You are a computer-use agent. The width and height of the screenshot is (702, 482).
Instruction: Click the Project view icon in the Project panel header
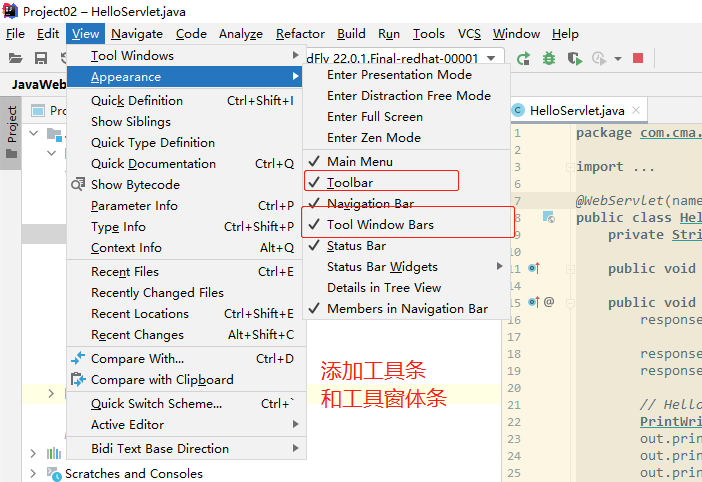tap(38, 111)
